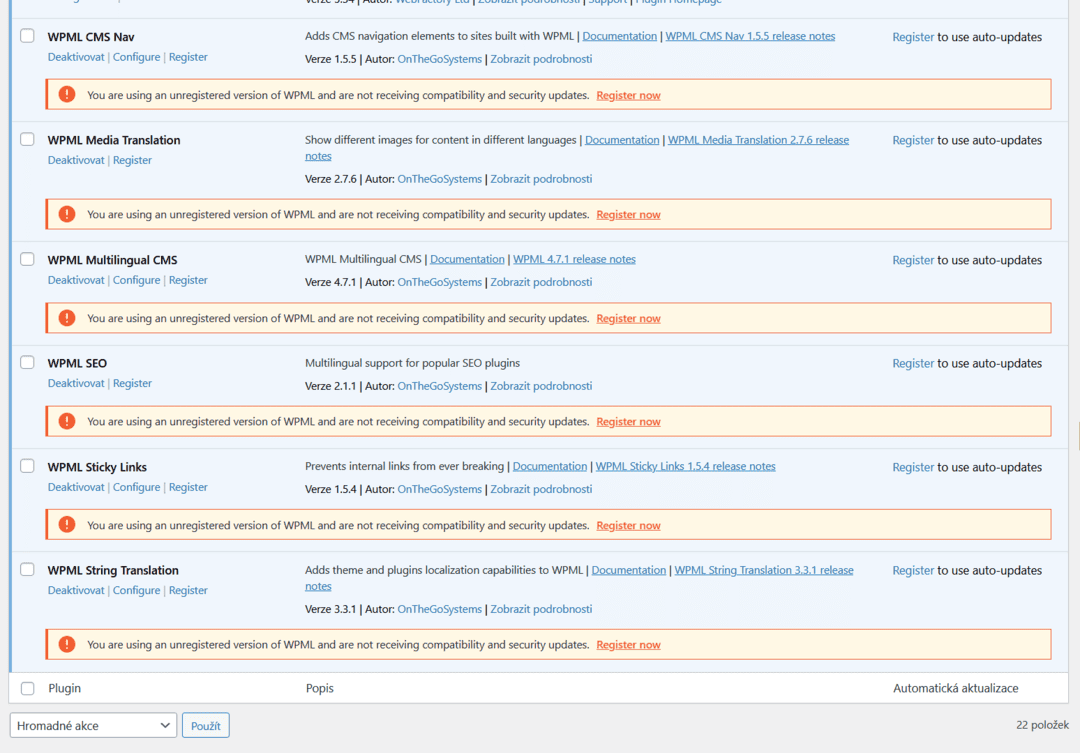Click Register under WPML Media Translation name
The width and height of the screenshot is (1080, 753).
tap(132, 160)
